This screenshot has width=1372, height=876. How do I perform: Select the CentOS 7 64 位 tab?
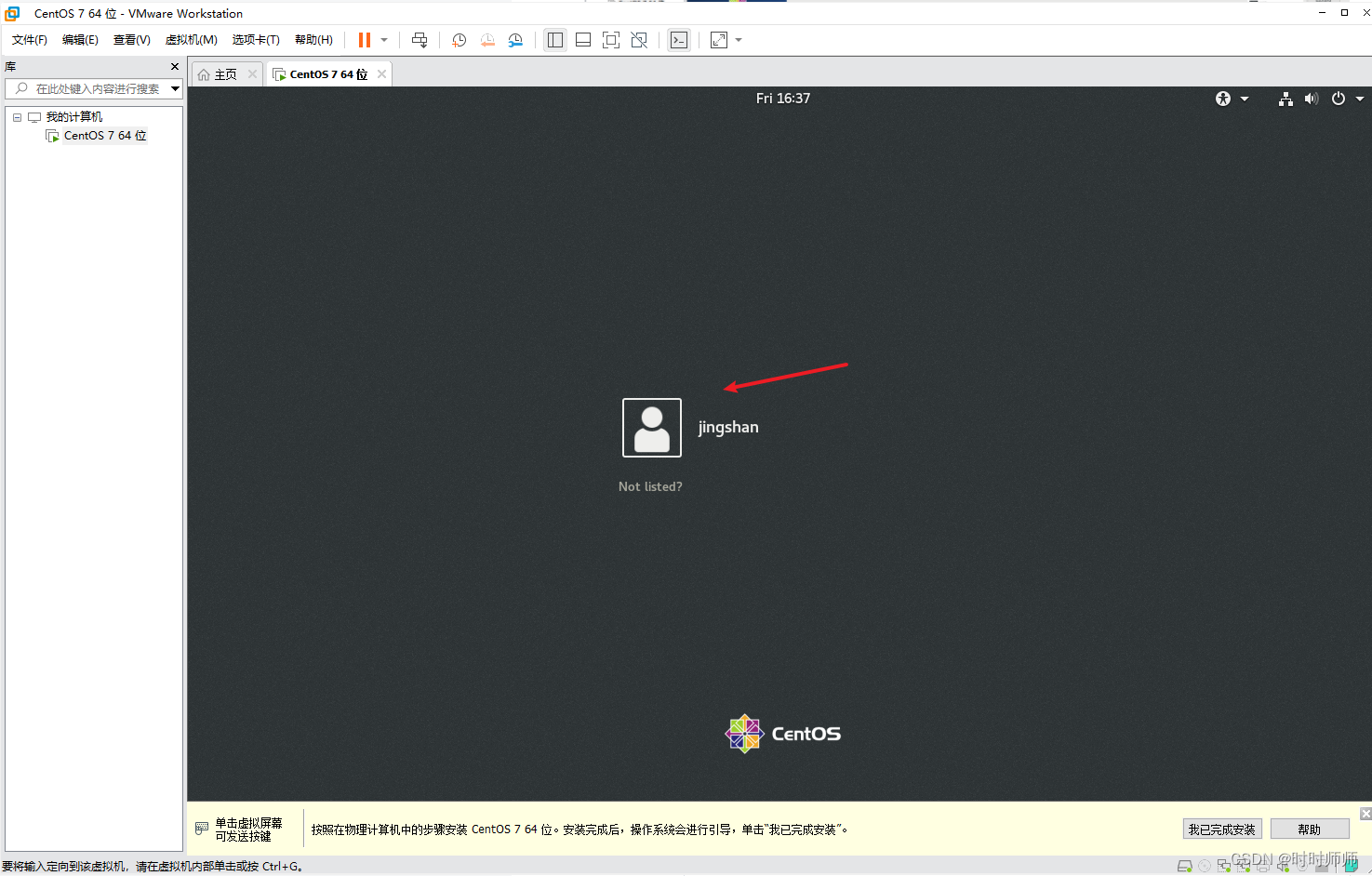pyautogui.click(x=328, y=74)
